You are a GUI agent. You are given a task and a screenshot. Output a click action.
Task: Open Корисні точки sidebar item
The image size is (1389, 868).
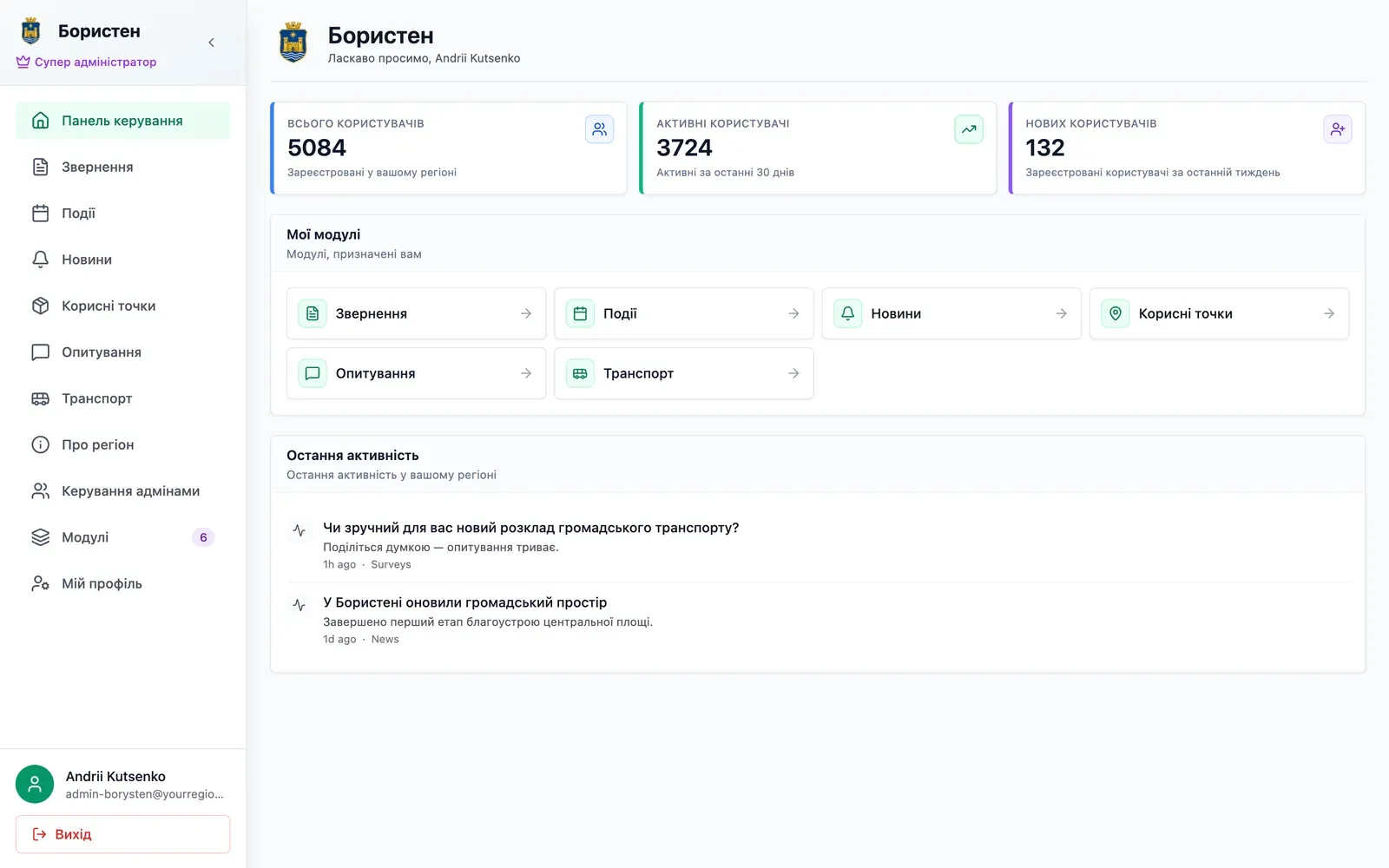[123, 306]
